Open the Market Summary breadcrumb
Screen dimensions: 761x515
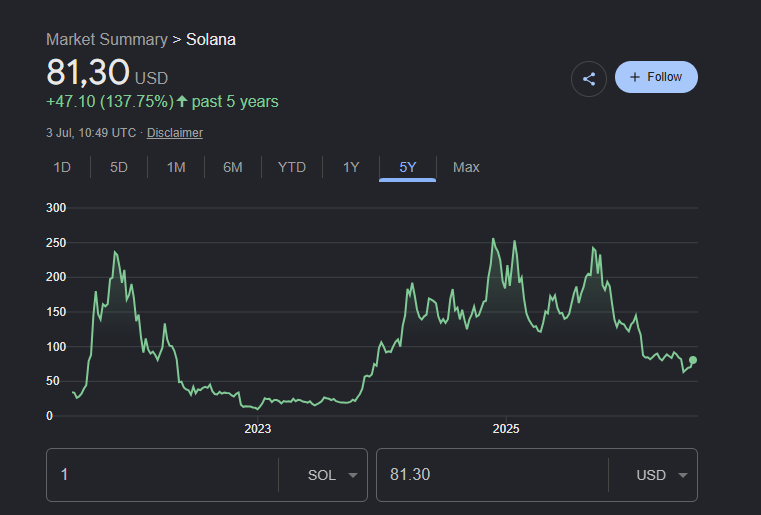click(x=107, y=39)
